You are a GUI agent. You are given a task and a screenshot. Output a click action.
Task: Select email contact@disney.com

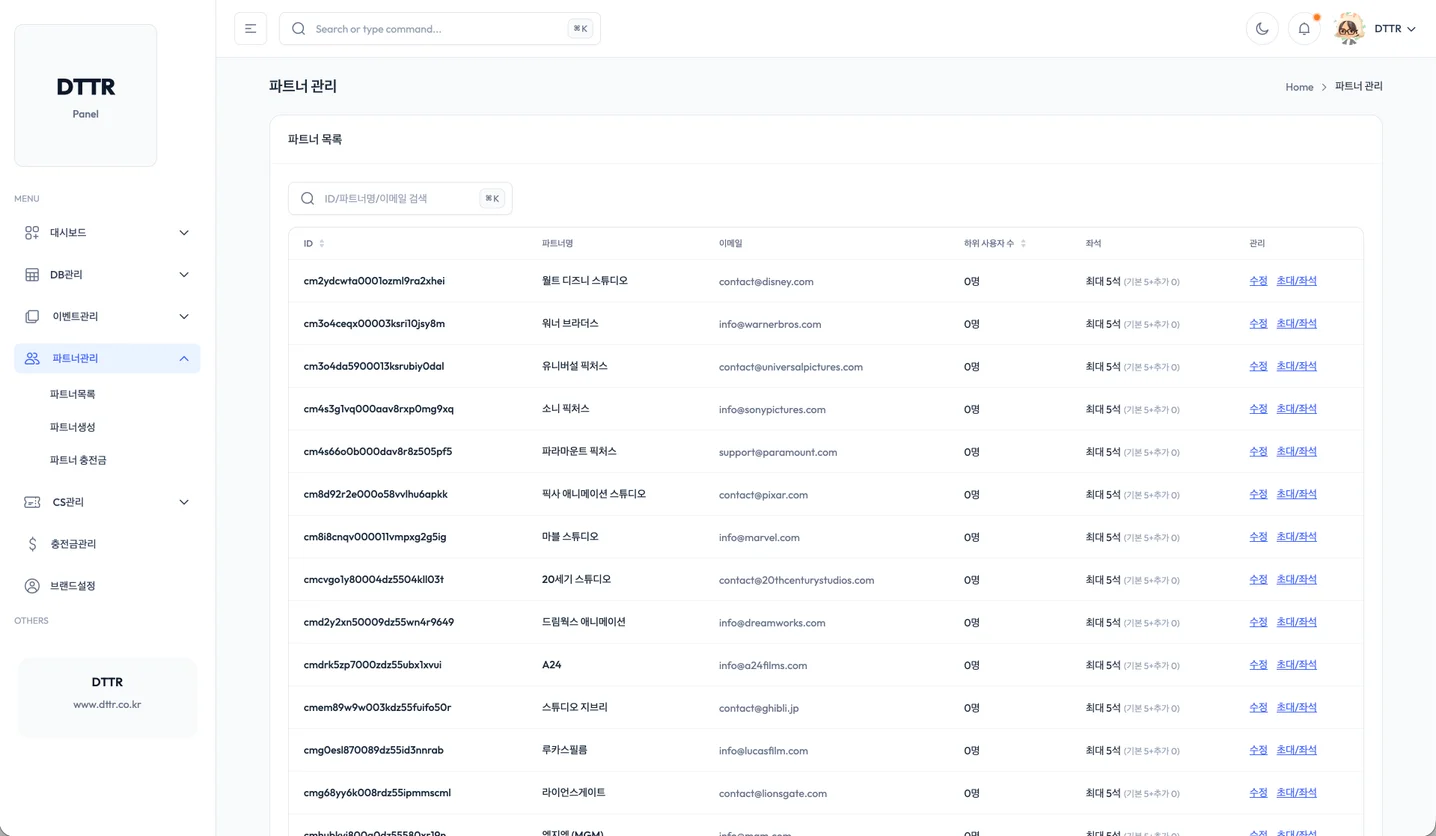(x=766, y=282)
